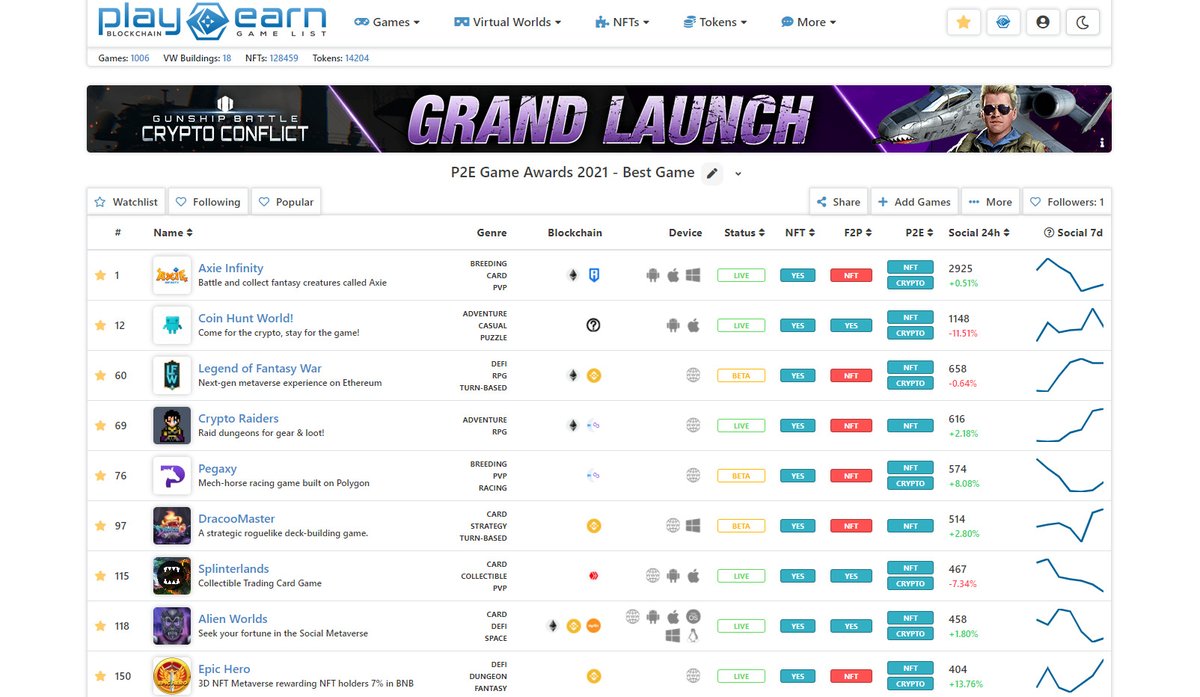Switch to the Following tab

[x=208, y=202]
